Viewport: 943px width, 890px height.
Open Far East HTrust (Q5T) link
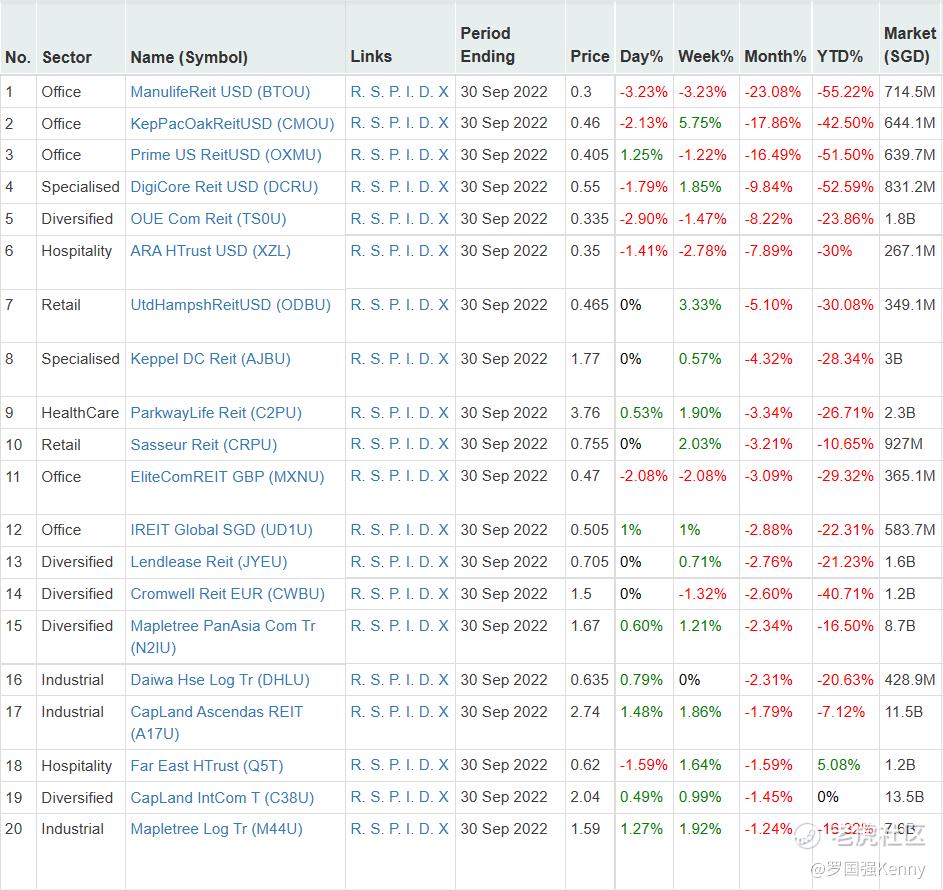pos(207,766)
